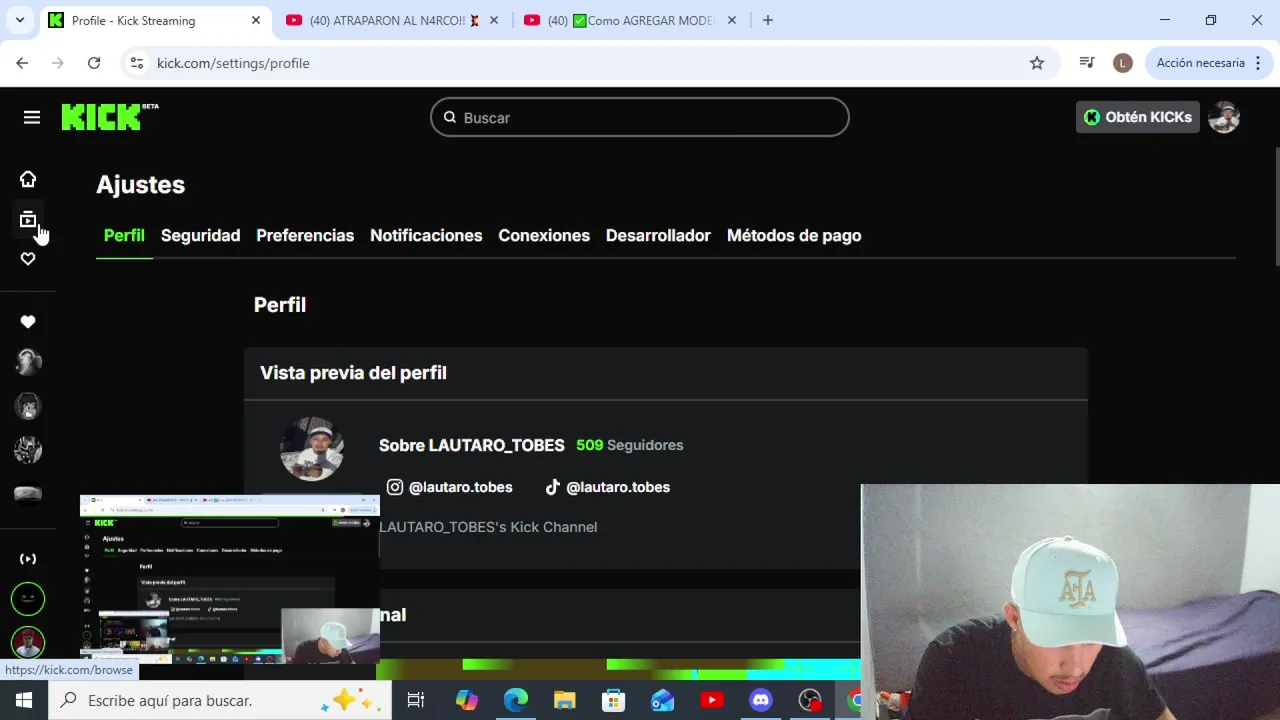This screenshot has width=1280, height=720.
Task: Open the user avatar menu top right
Action: pos(1224,117)
